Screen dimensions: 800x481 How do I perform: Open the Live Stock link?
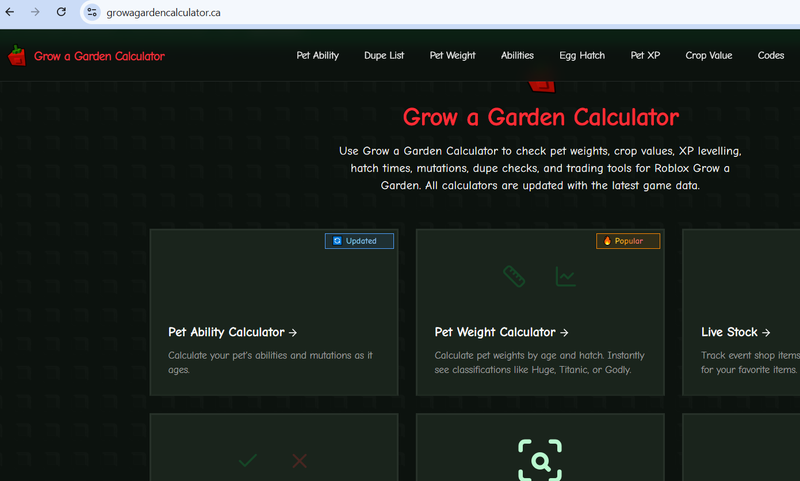click(x=735, y=332)
